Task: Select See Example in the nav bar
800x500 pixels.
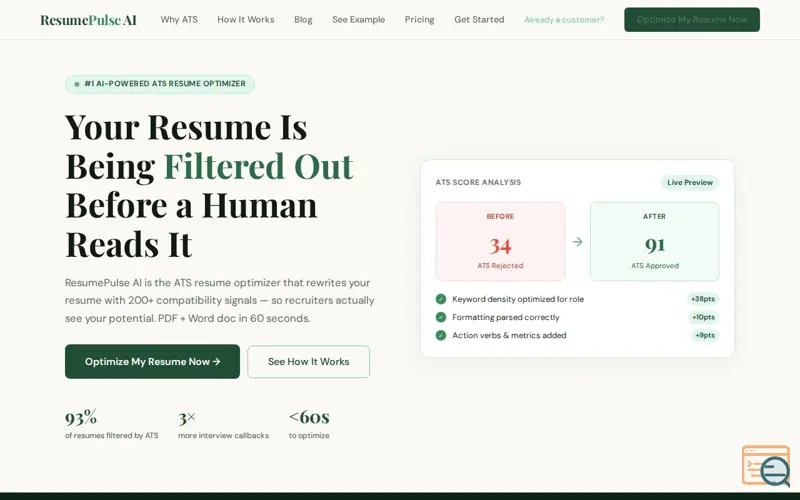Action: click(x=359, y=19)
